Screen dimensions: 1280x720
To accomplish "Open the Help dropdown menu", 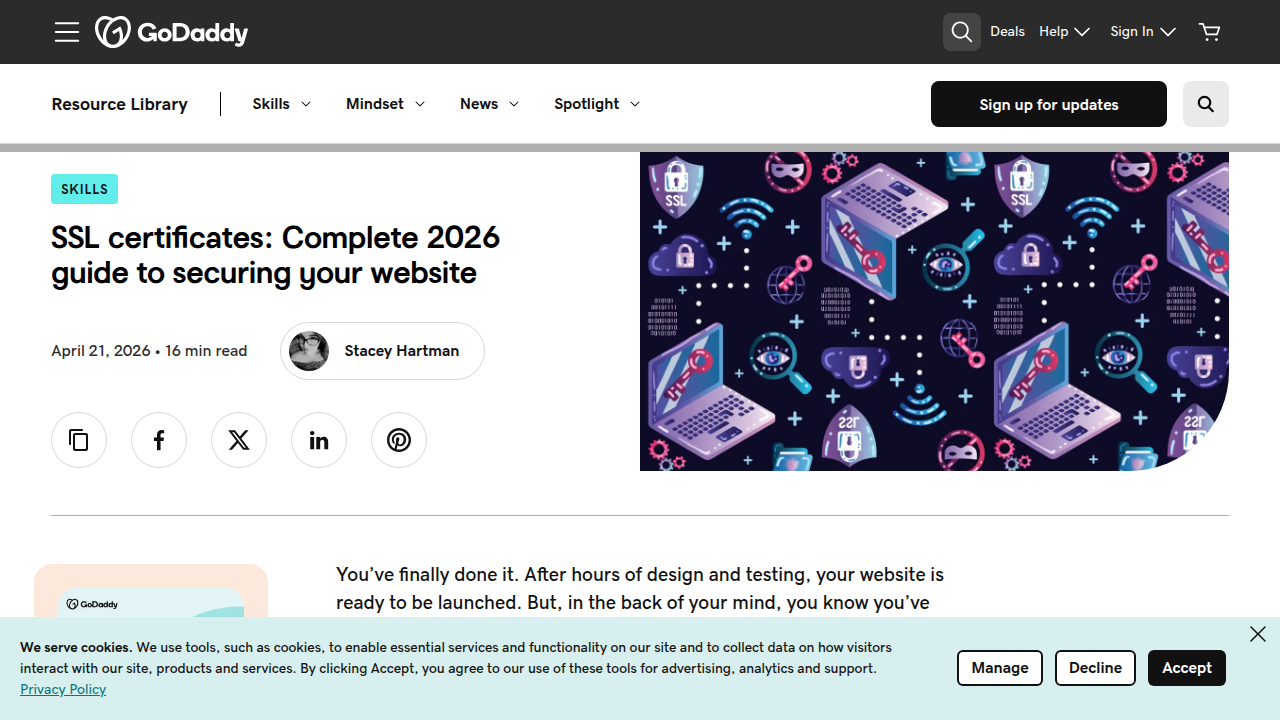I will point(1064,32).
